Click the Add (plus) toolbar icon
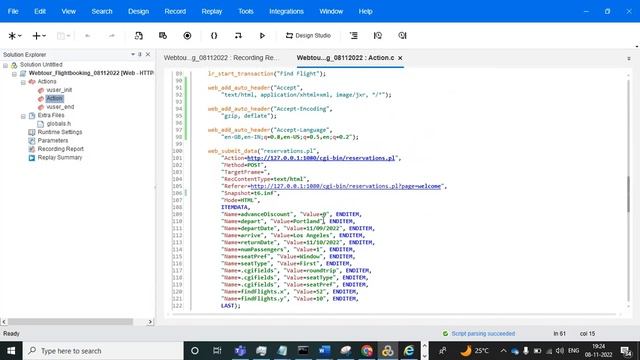The height and width of the screenshot is (360, 640). click(36, 36)
